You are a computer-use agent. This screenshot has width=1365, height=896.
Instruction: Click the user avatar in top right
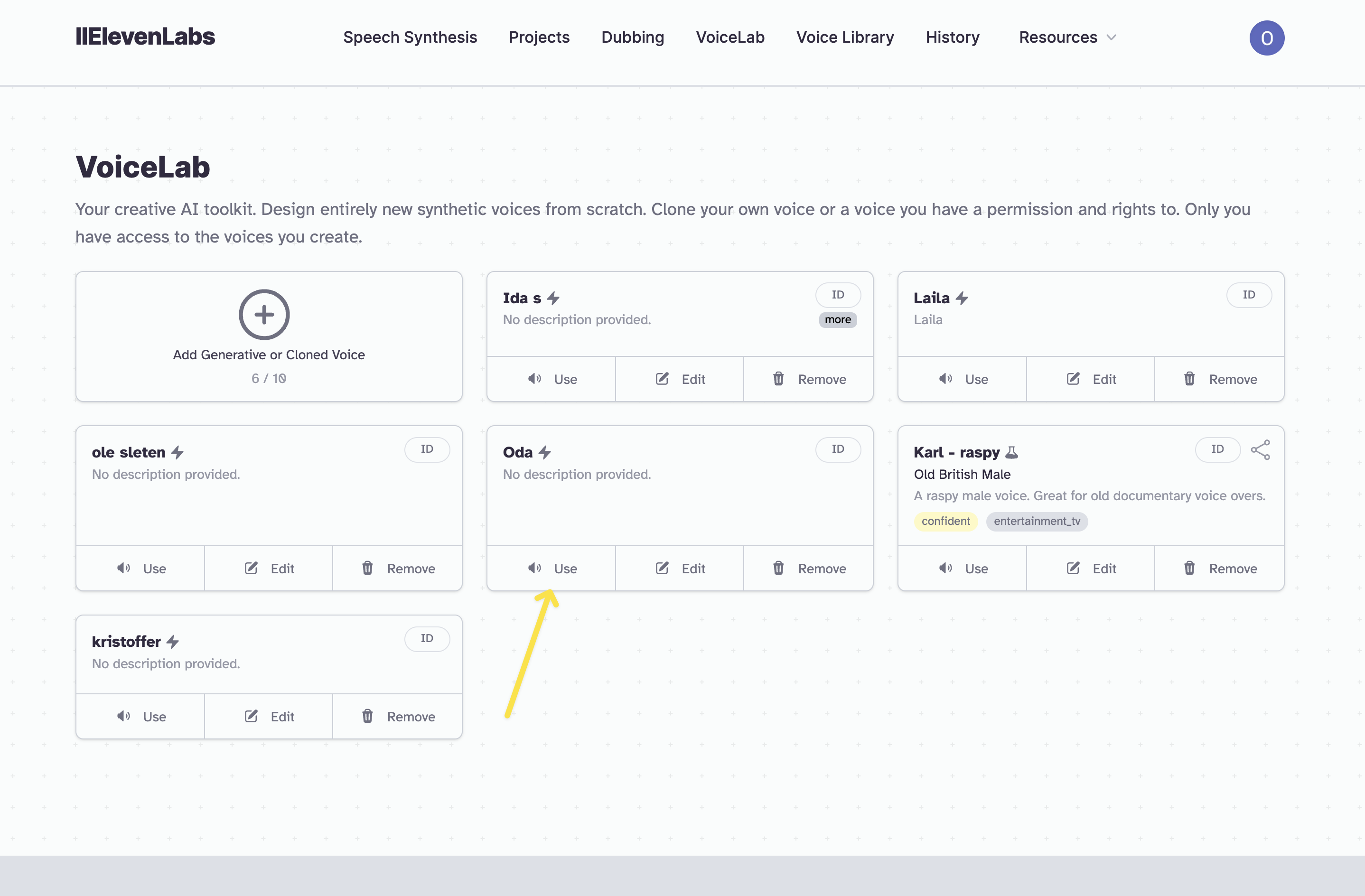point(1266,38)
